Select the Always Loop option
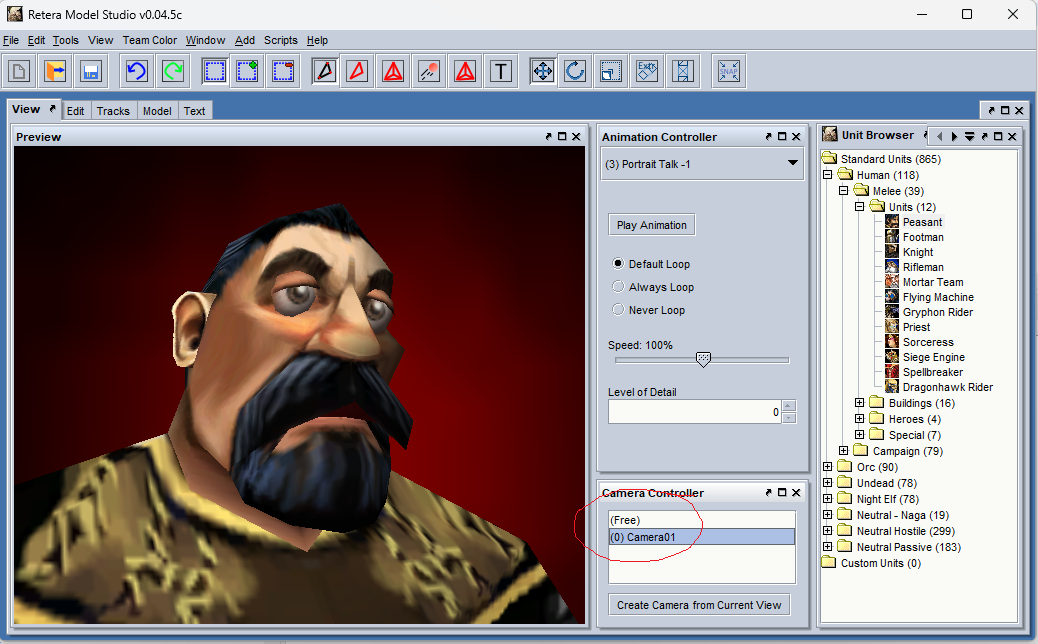 coord(618,287)
